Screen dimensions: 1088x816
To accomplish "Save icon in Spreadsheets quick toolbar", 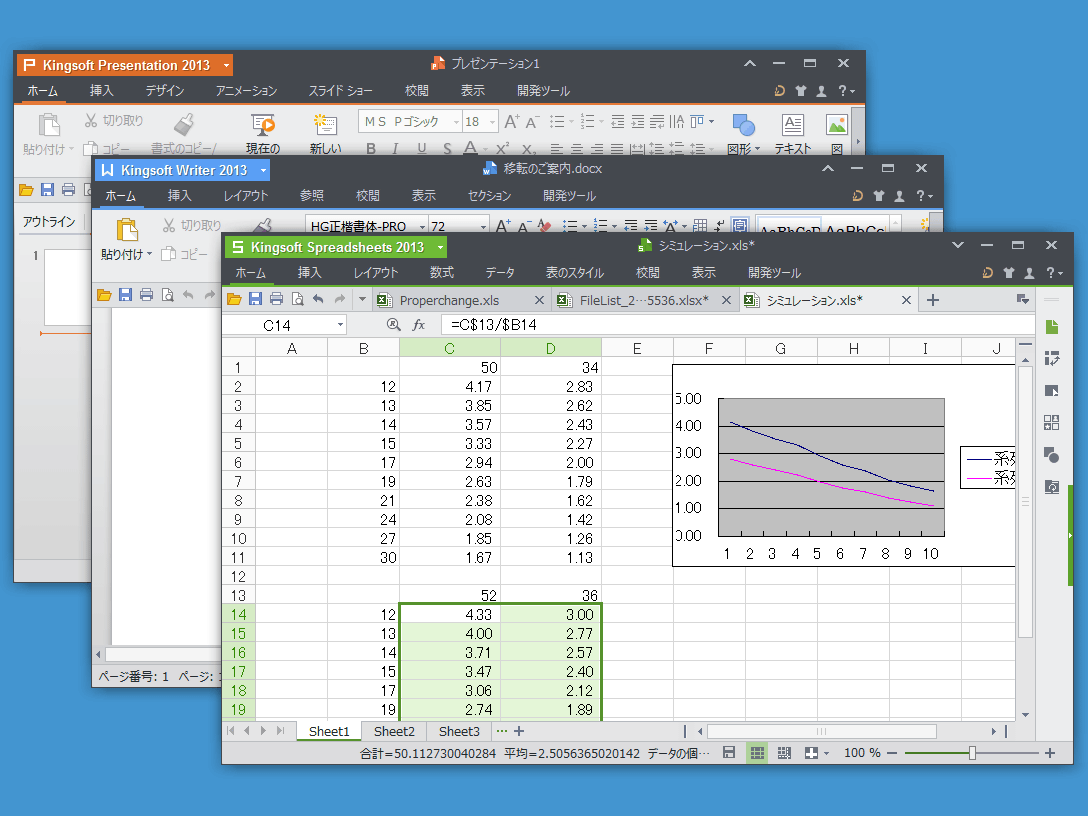I will pos(255,299).
